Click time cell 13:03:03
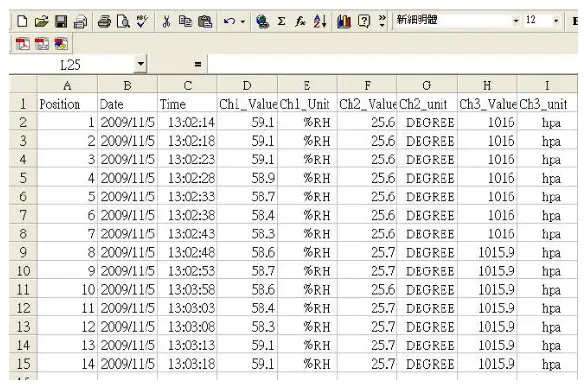 187,308
